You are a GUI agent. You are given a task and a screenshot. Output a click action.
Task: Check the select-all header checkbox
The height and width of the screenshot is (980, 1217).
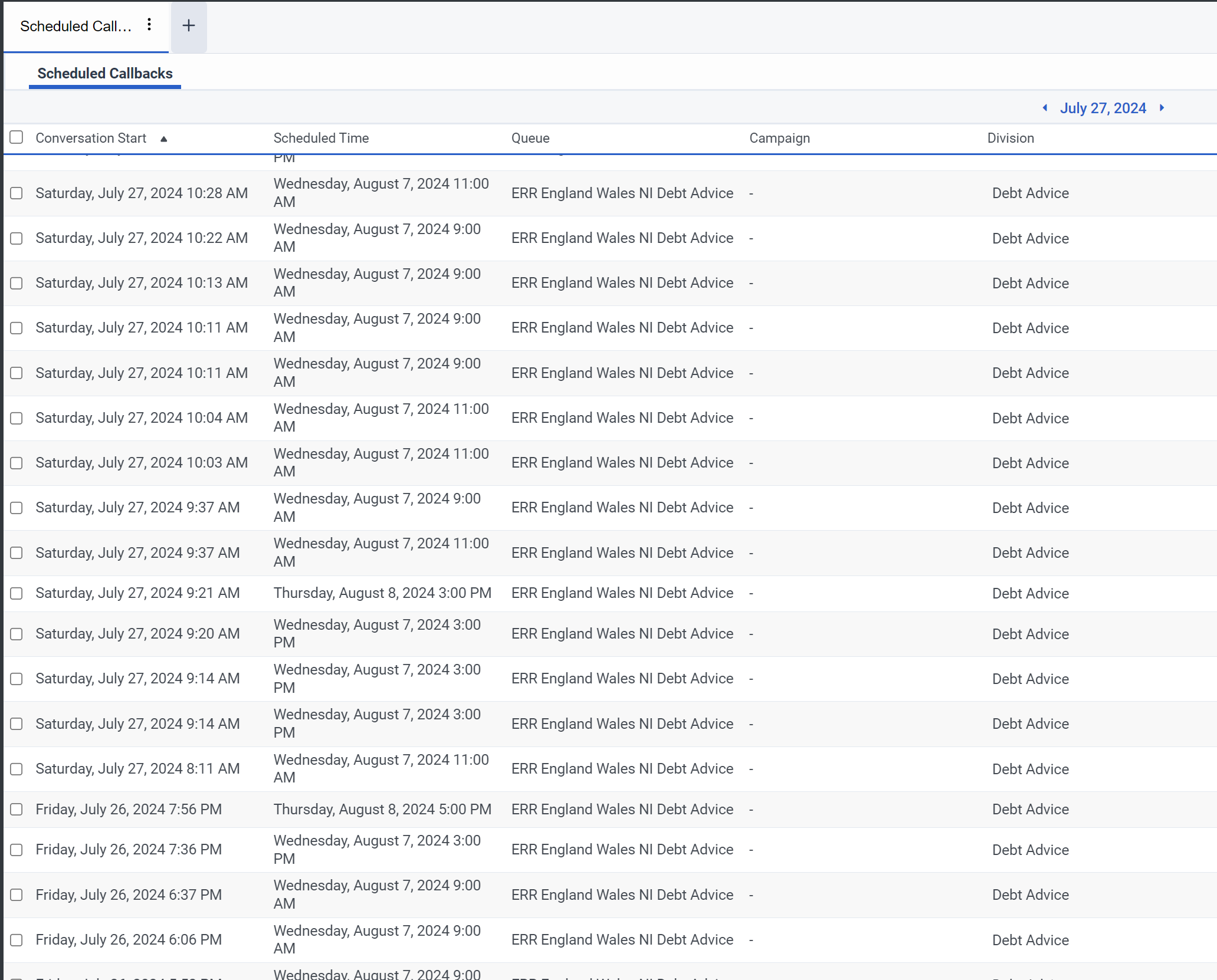pos(17,137)
